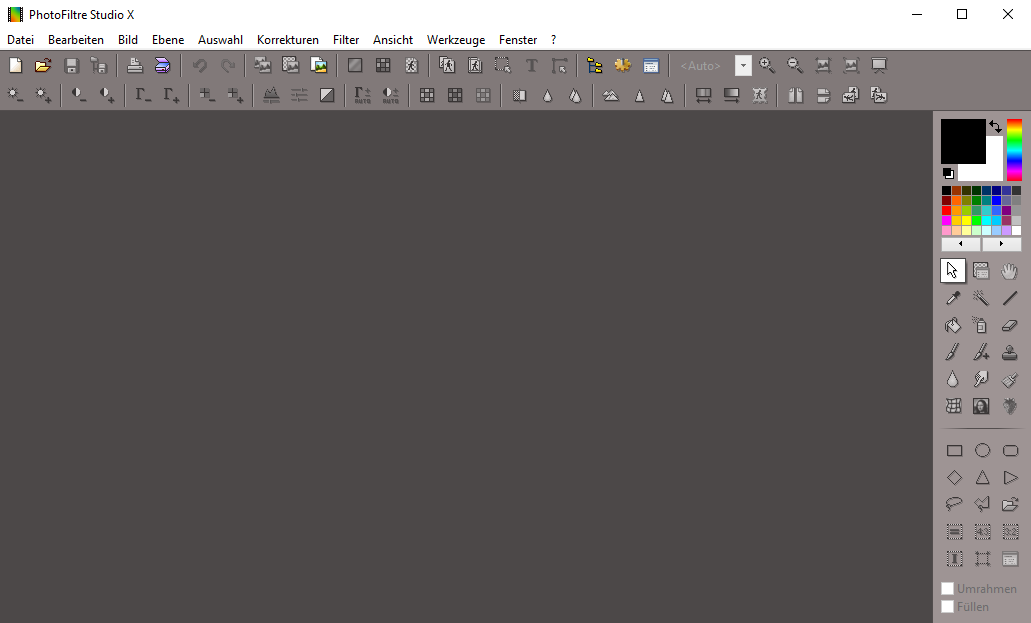Open the Datei menu

pos(20,39)
